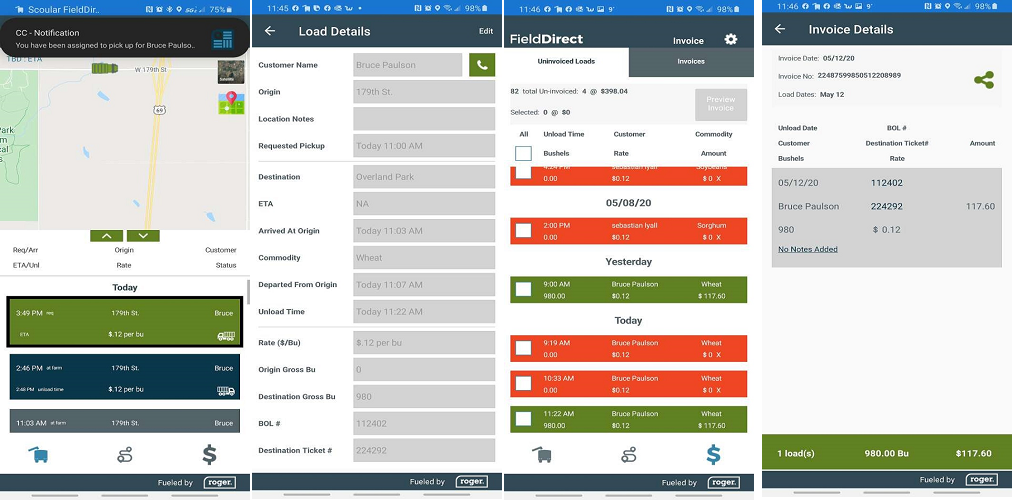Screen dimensions: 1024x500
Task: Tap the roger. logo on map screen footer
Action: coord(219,483)
